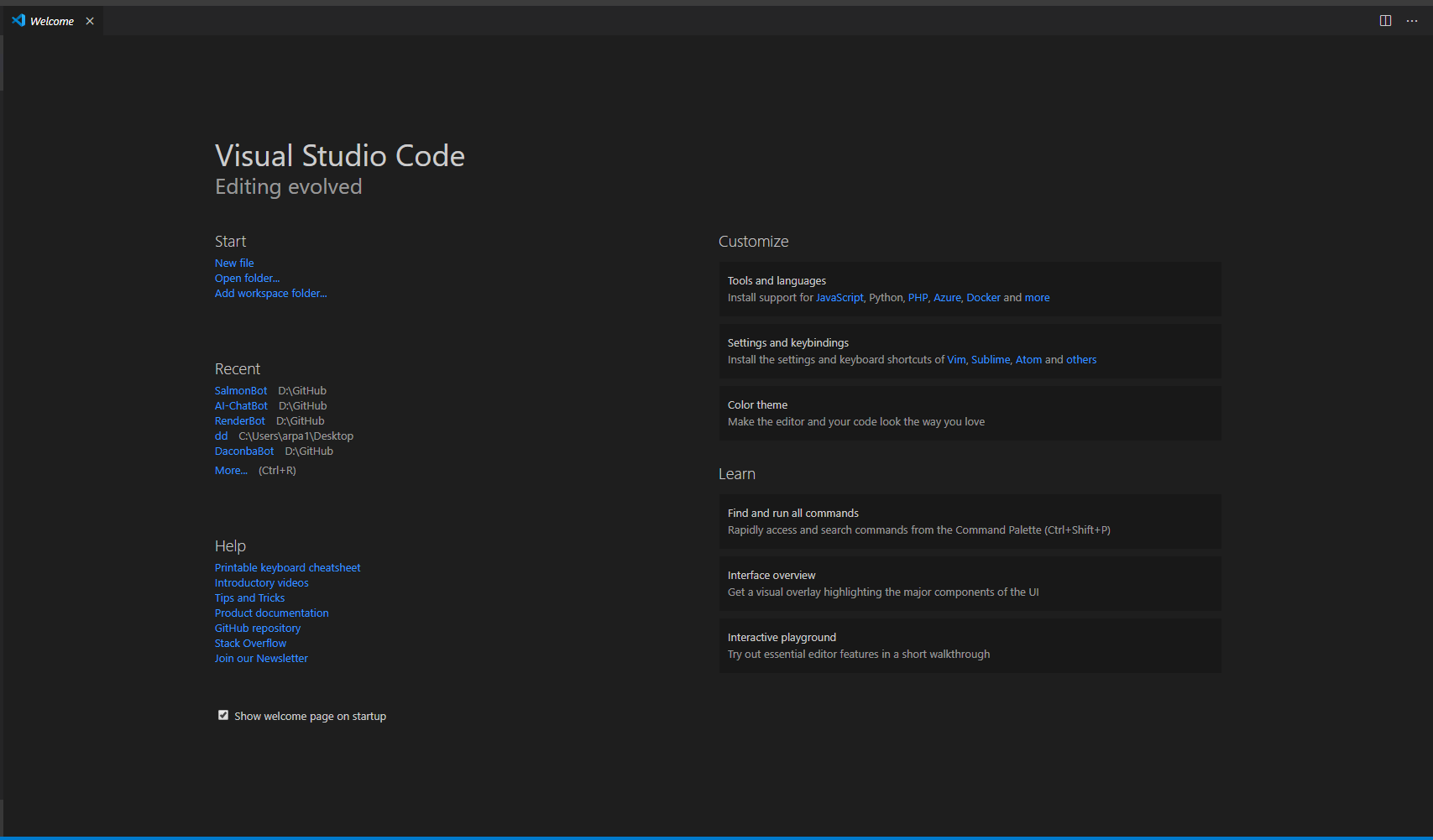Select the Welcome tab

[x=52, y=21]
